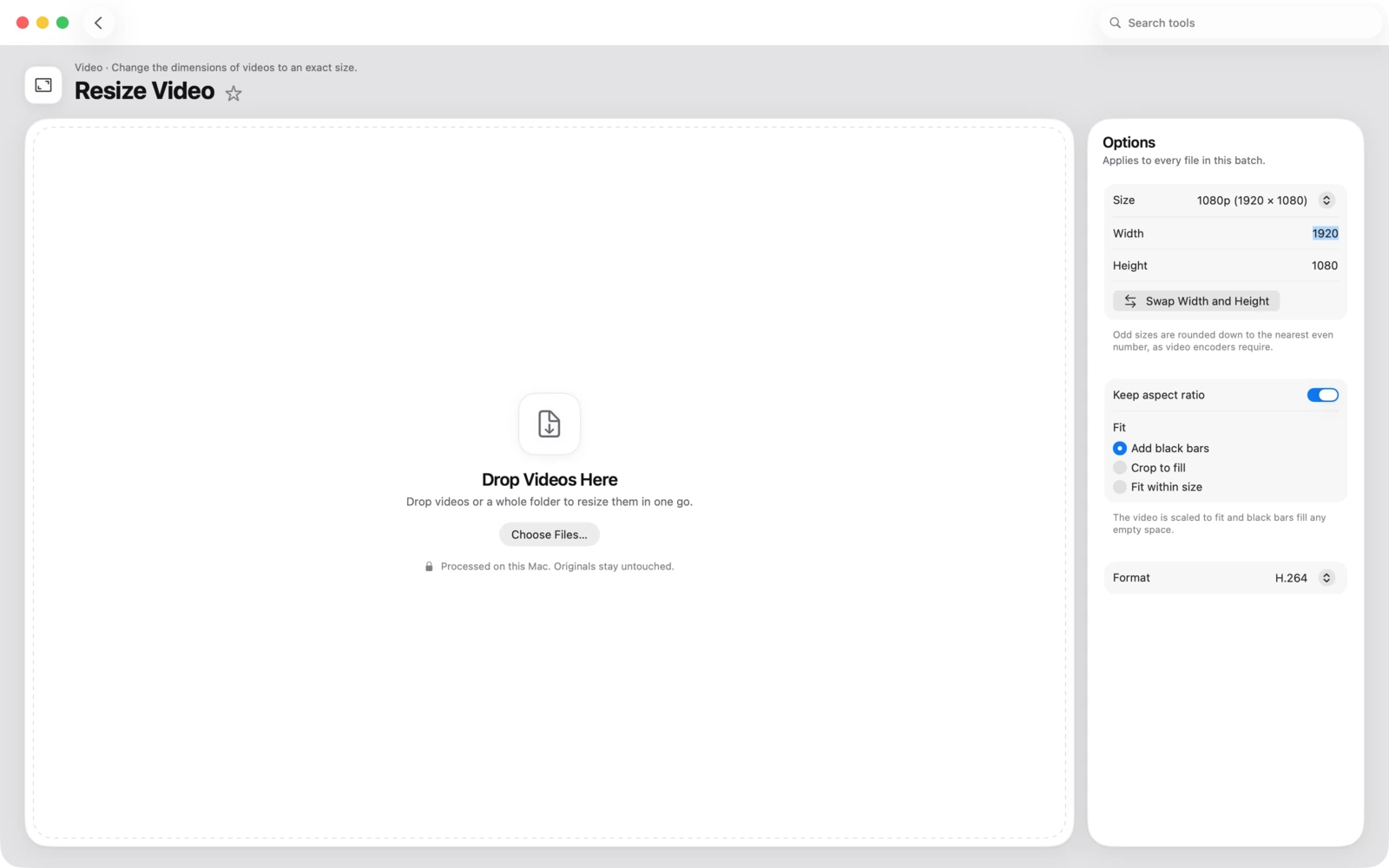Close the window with red button
Viewport: 1389px width, 868px height.
pyautogui.click(x=23, y=23)
